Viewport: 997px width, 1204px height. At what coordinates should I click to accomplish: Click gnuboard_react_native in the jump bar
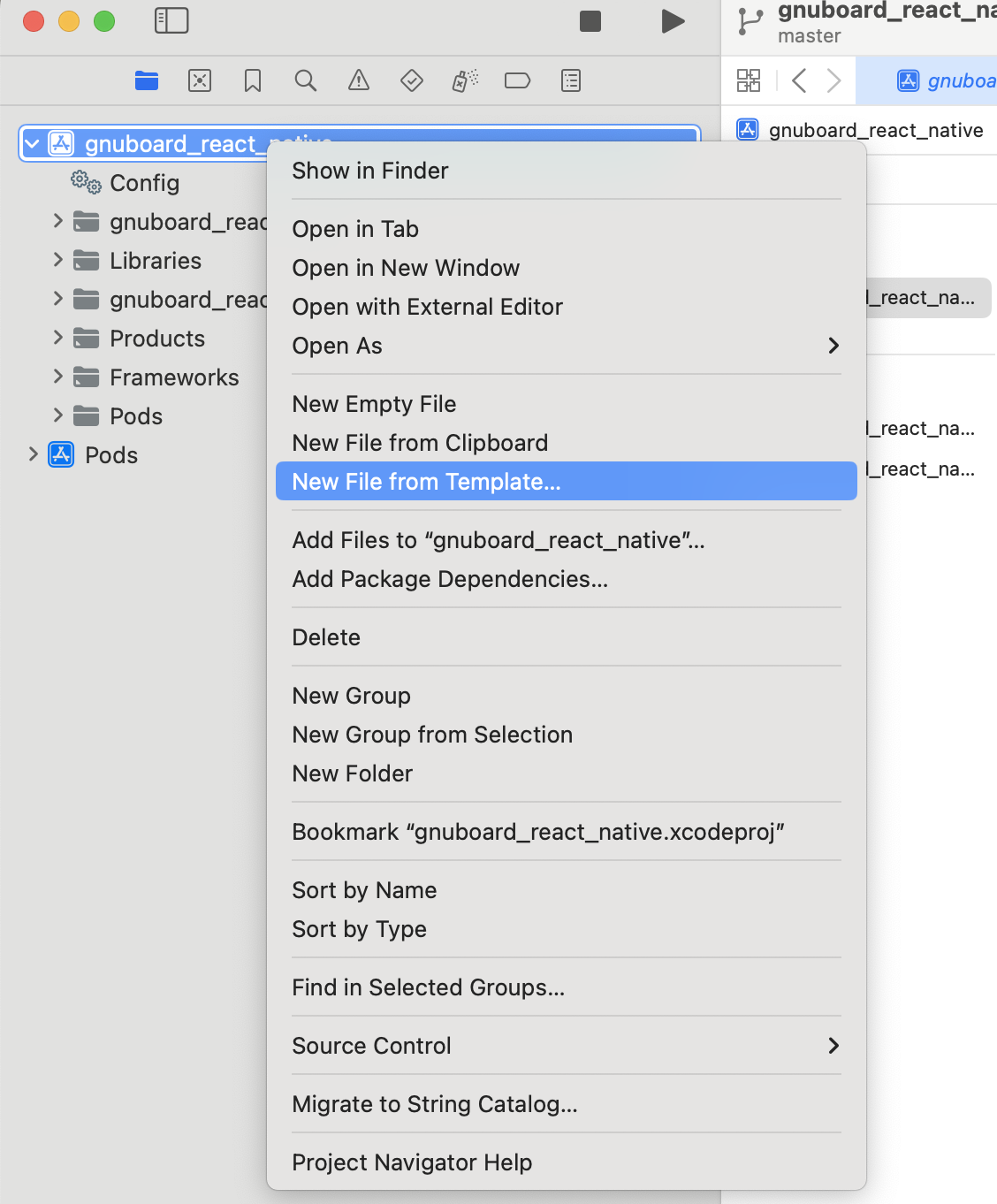pyautogui.click(x=876, y=130)
